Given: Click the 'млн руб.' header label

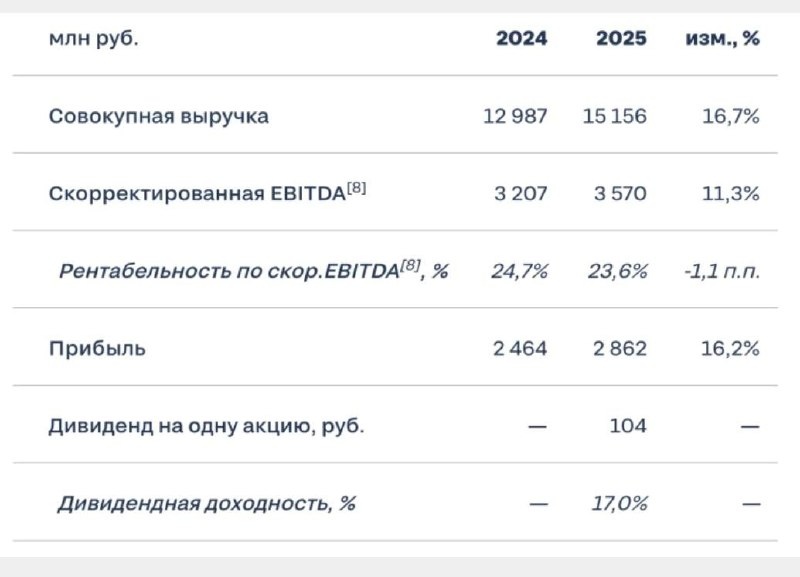Looking at the screenshot, I should click(93, 39).
